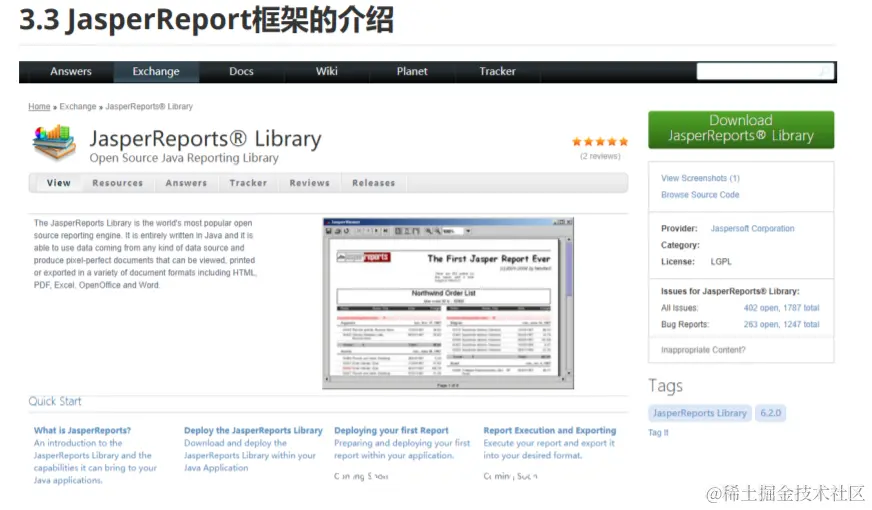872x510 pixels.
Task: Click the JasperReports Library breadcrumb text
Action: pyautogui.click(x=149, y=106)
